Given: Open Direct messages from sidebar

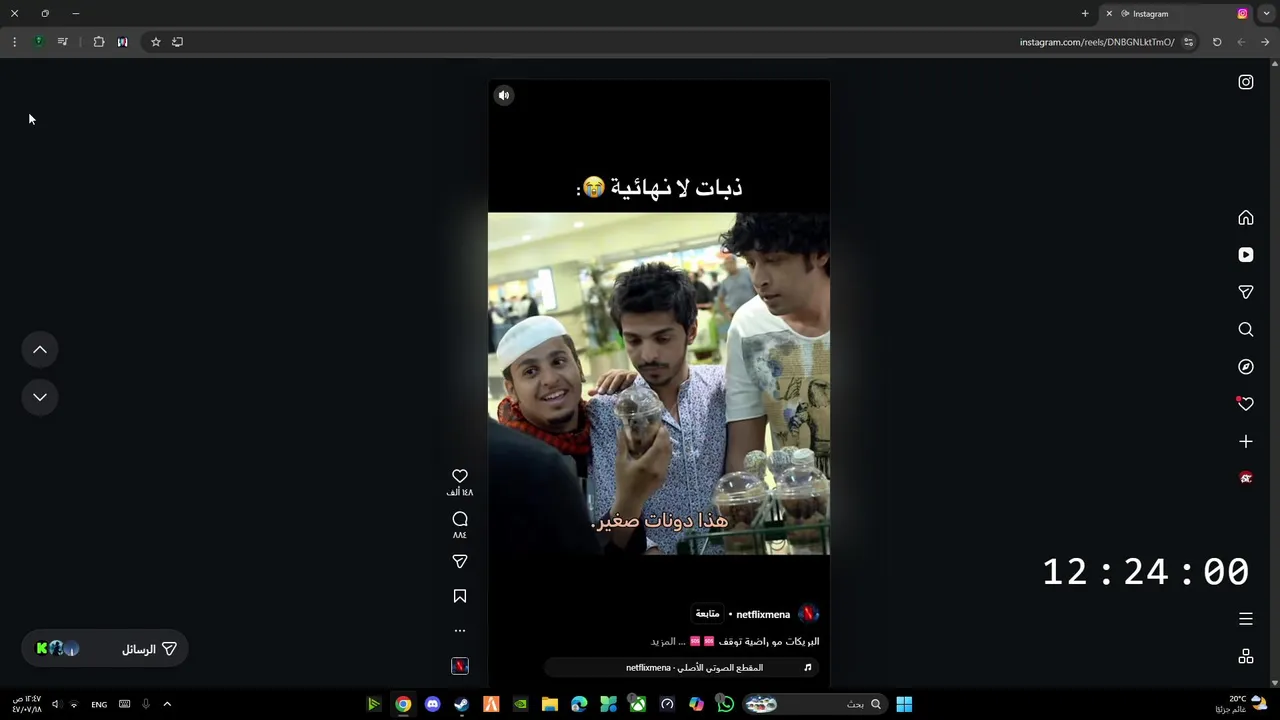Looking at the screenshot, I should (1246, 292).
